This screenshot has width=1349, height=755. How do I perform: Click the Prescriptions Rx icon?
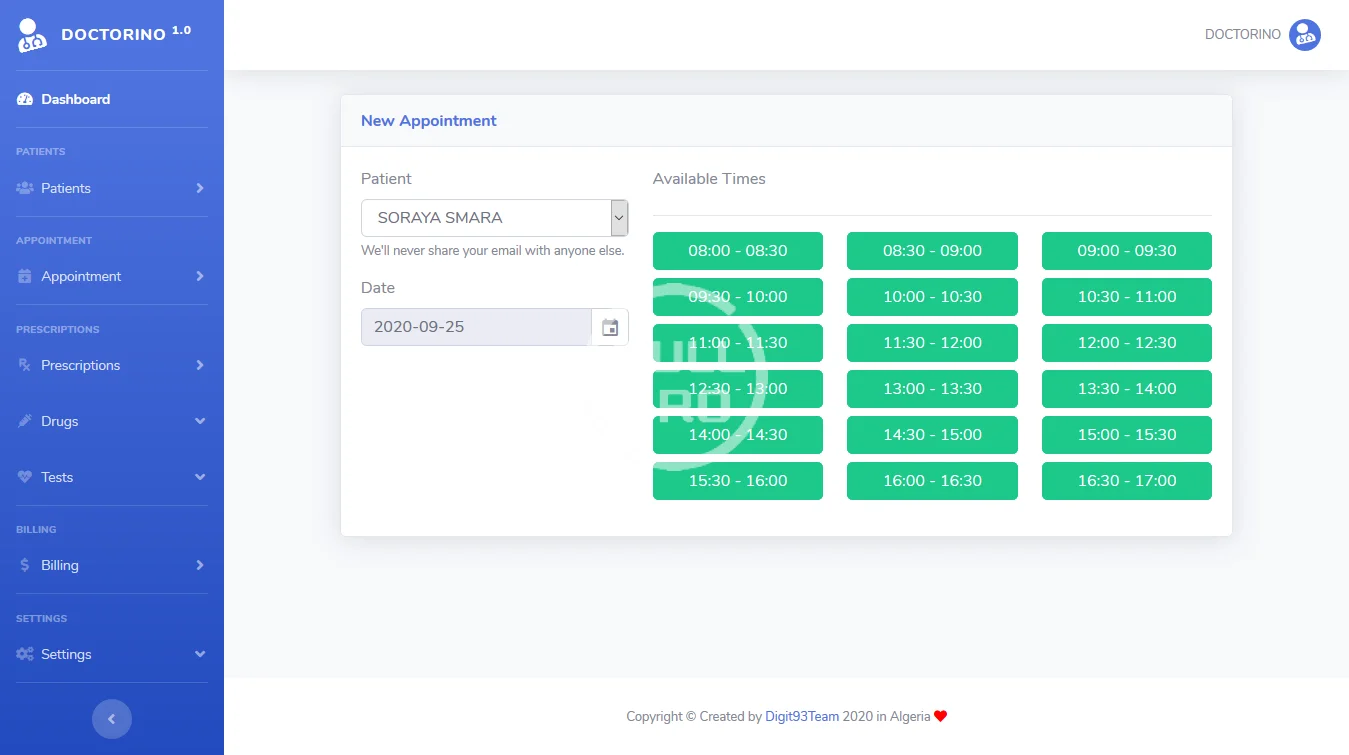[x=25, y=365]
